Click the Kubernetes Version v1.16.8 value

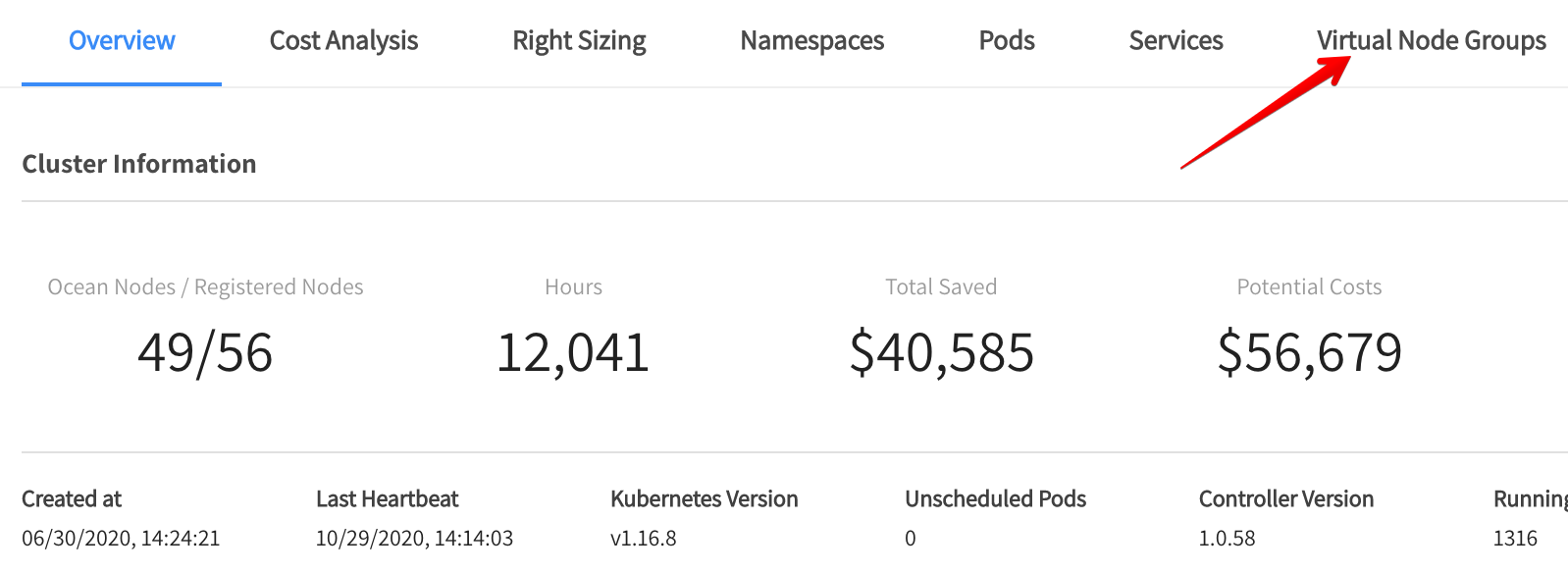coord(643,539)
